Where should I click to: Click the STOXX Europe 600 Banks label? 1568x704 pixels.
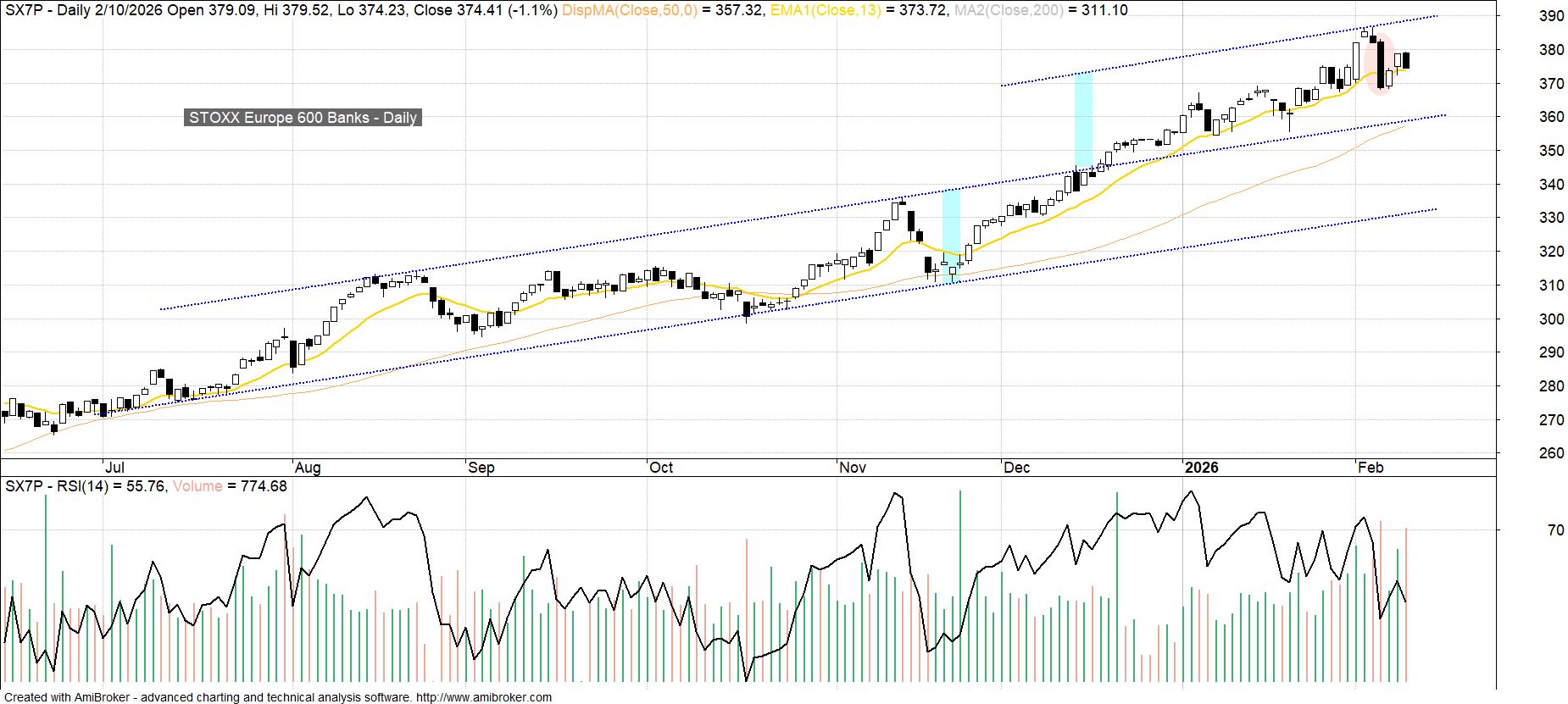(x=303, y=118)
